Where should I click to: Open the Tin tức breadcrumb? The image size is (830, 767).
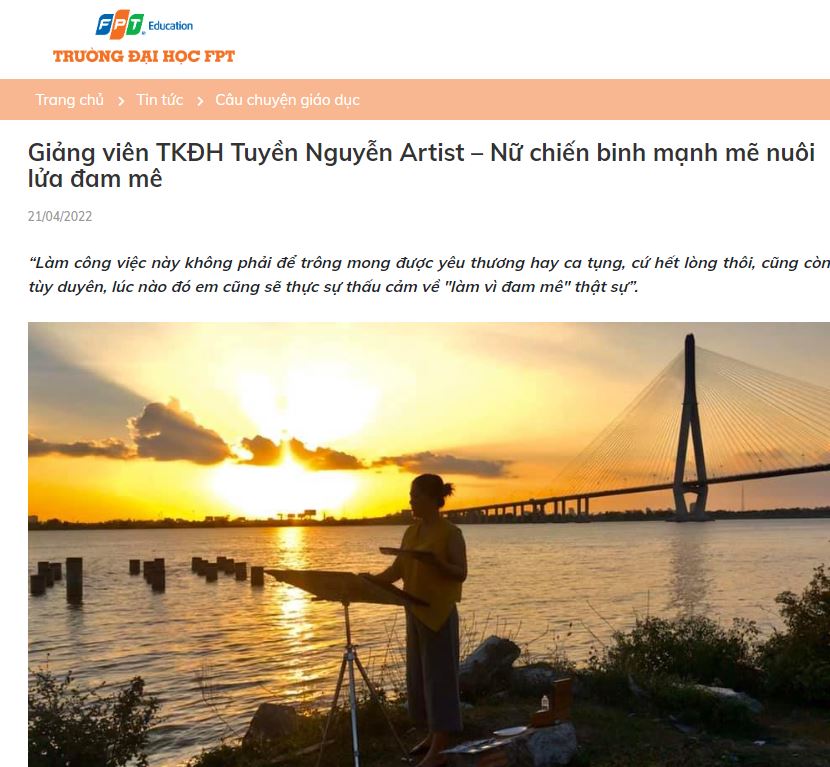(159, 100)
